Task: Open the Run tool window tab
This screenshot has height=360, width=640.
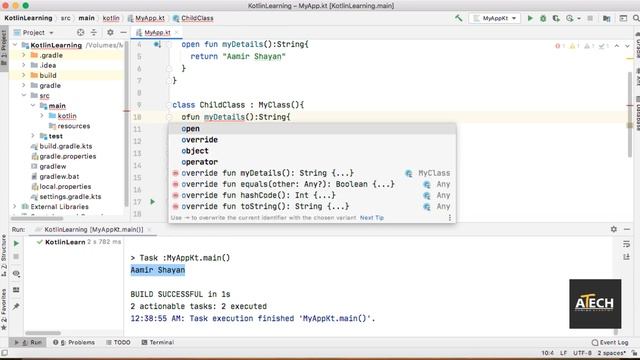Action: coord(28,342)
